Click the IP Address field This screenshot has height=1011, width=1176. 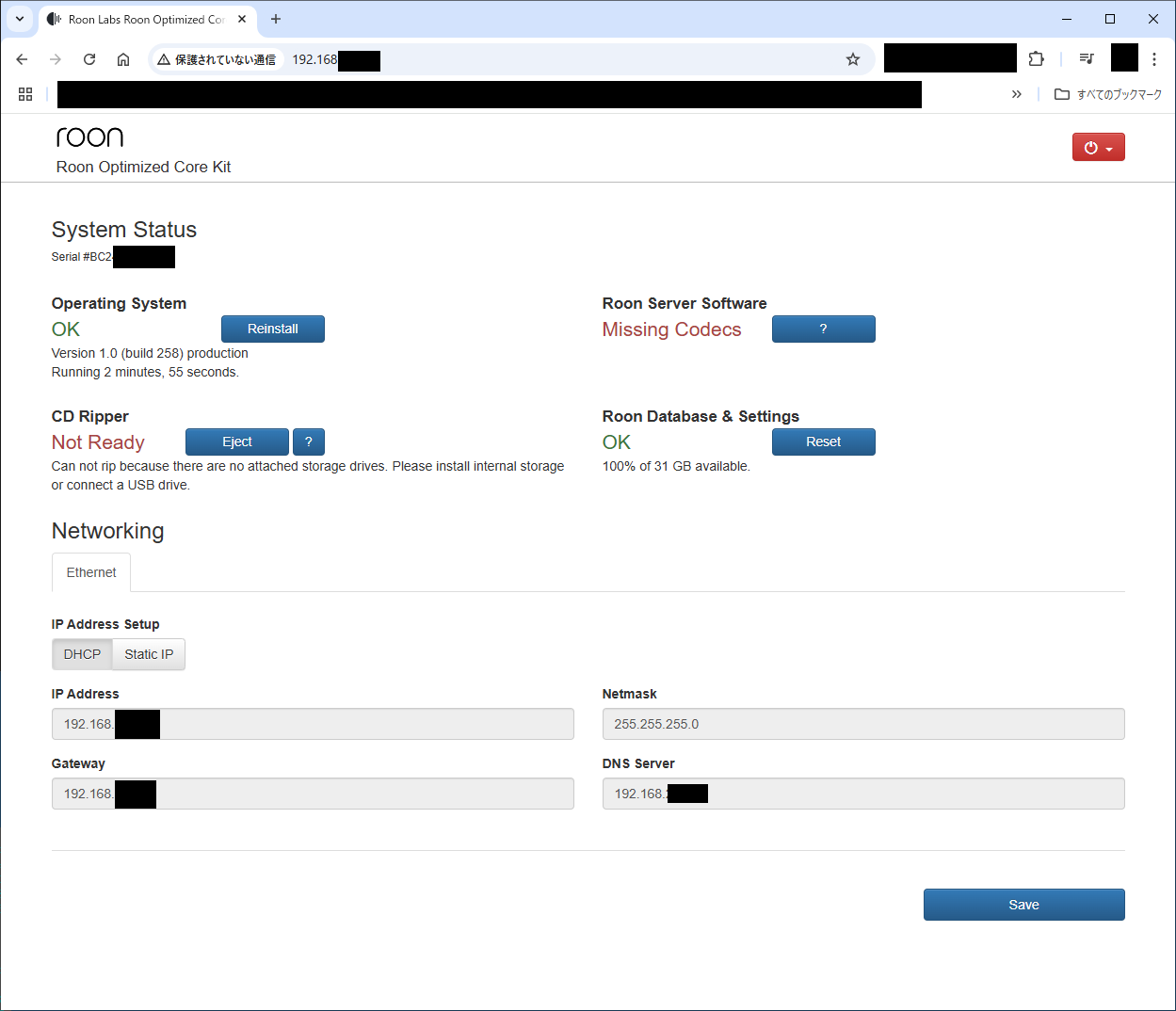313,724
